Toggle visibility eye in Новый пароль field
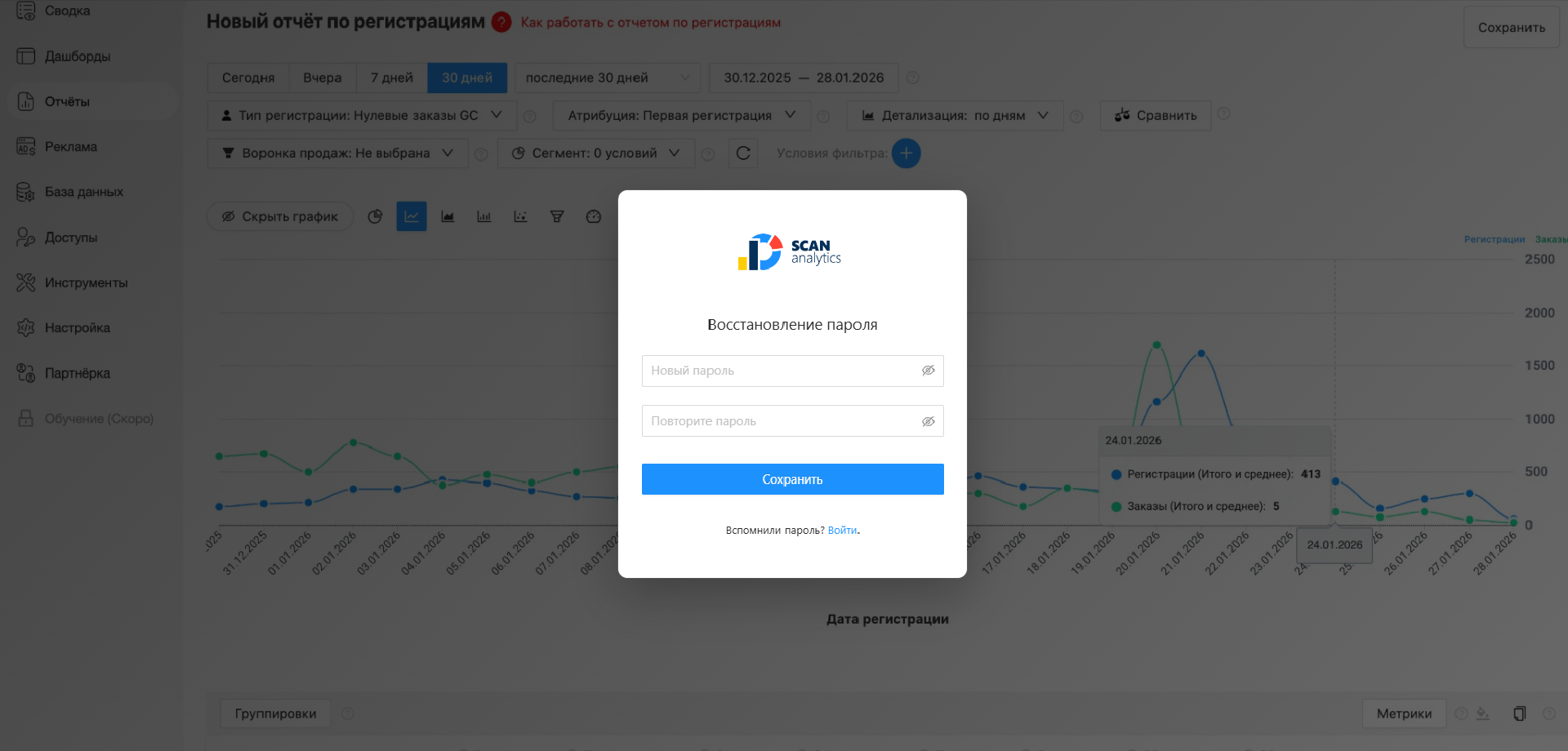This screenshot has width=1568, height=751. [929, 371]
